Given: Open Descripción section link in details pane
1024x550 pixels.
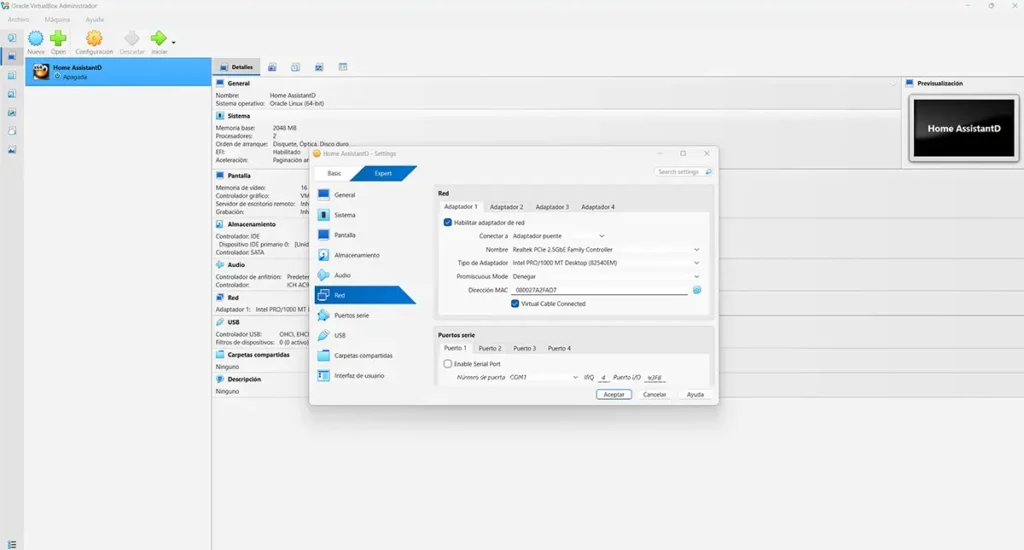Looking at the screenshot, I should (244, 380).
